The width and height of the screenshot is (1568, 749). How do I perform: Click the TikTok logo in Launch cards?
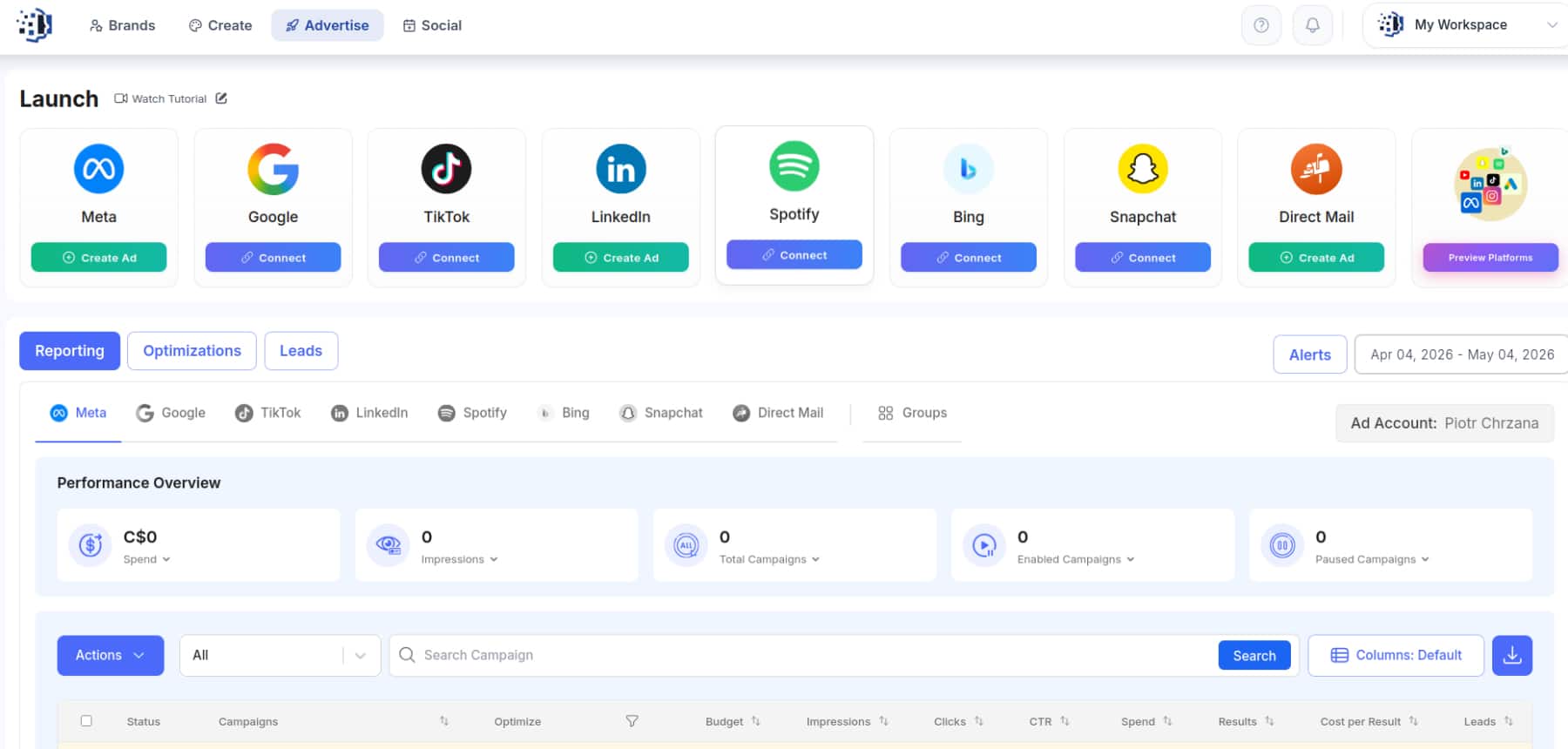446,168
